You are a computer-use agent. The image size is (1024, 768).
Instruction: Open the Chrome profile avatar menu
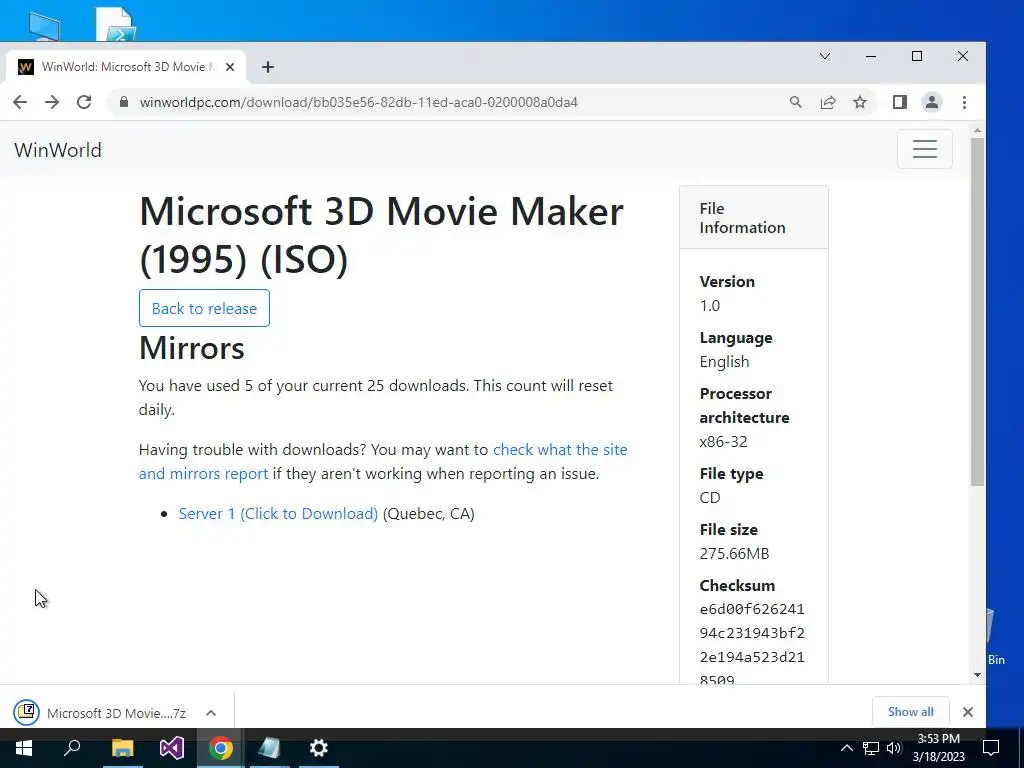tap(932, 102)
